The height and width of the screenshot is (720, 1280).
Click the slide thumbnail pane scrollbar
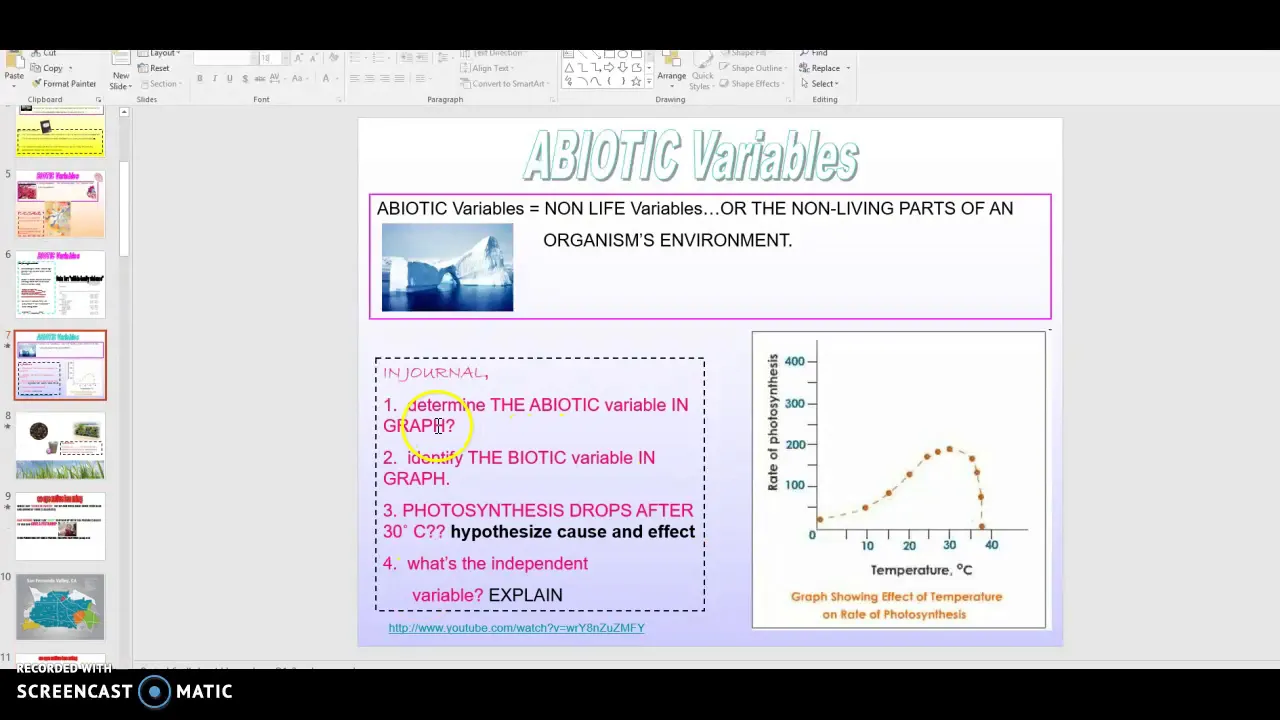click(x=124, y=210)
